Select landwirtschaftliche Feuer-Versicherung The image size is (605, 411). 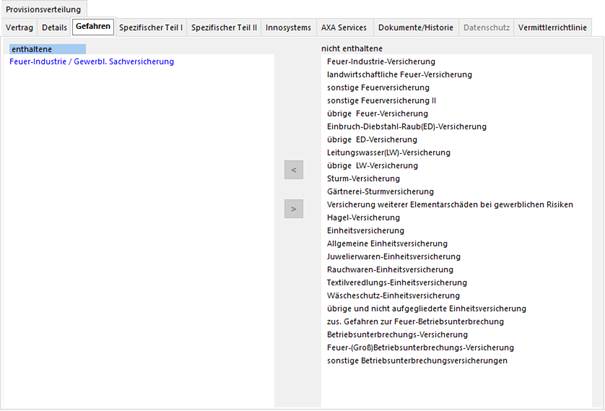tap(399, 74)
